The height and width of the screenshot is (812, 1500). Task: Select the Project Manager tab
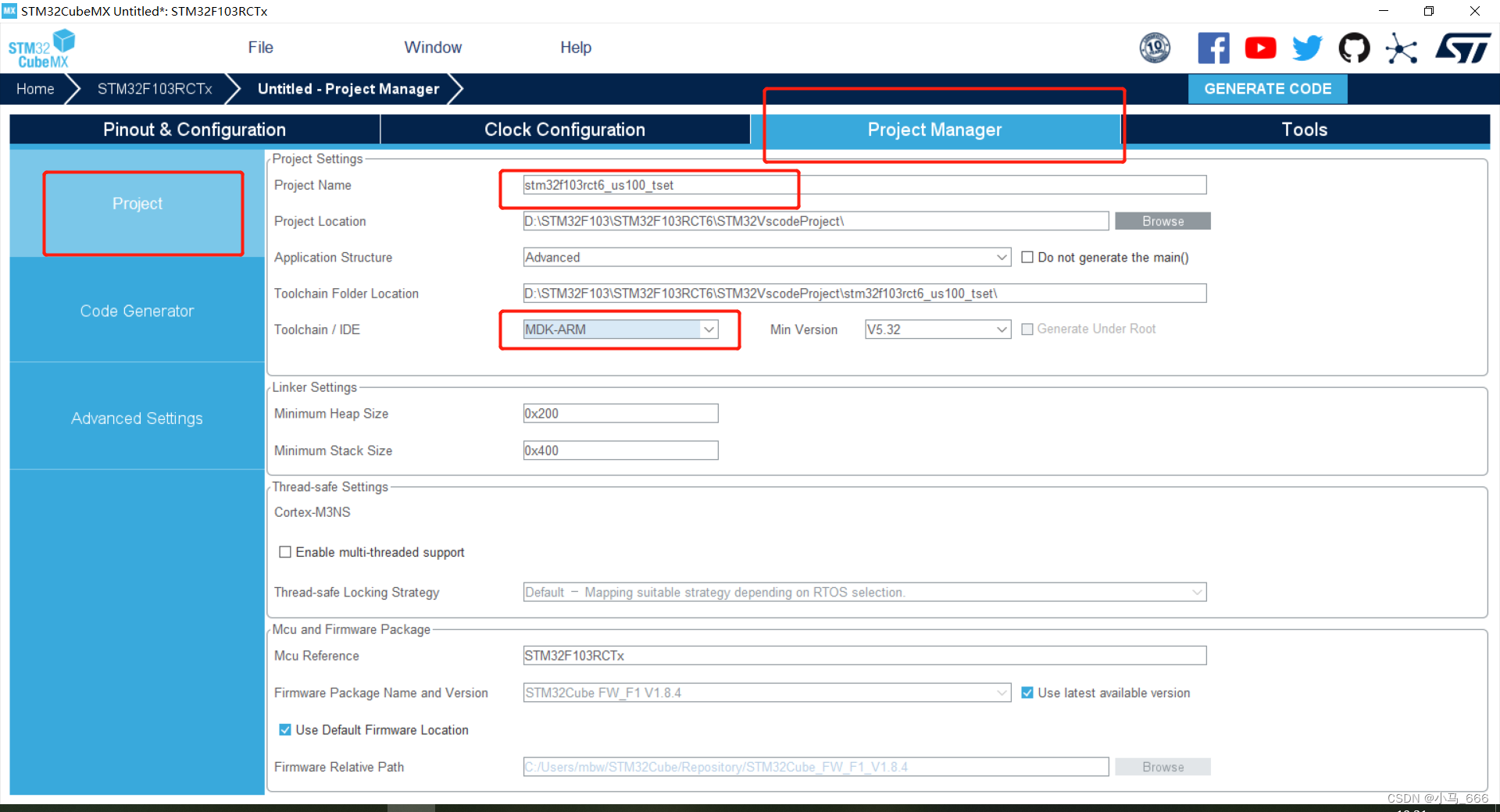[935, 130]
